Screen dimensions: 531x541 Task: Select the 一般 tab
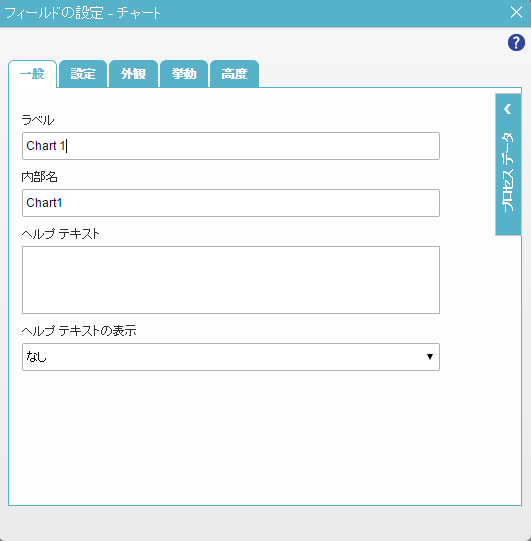coord(32,74)
